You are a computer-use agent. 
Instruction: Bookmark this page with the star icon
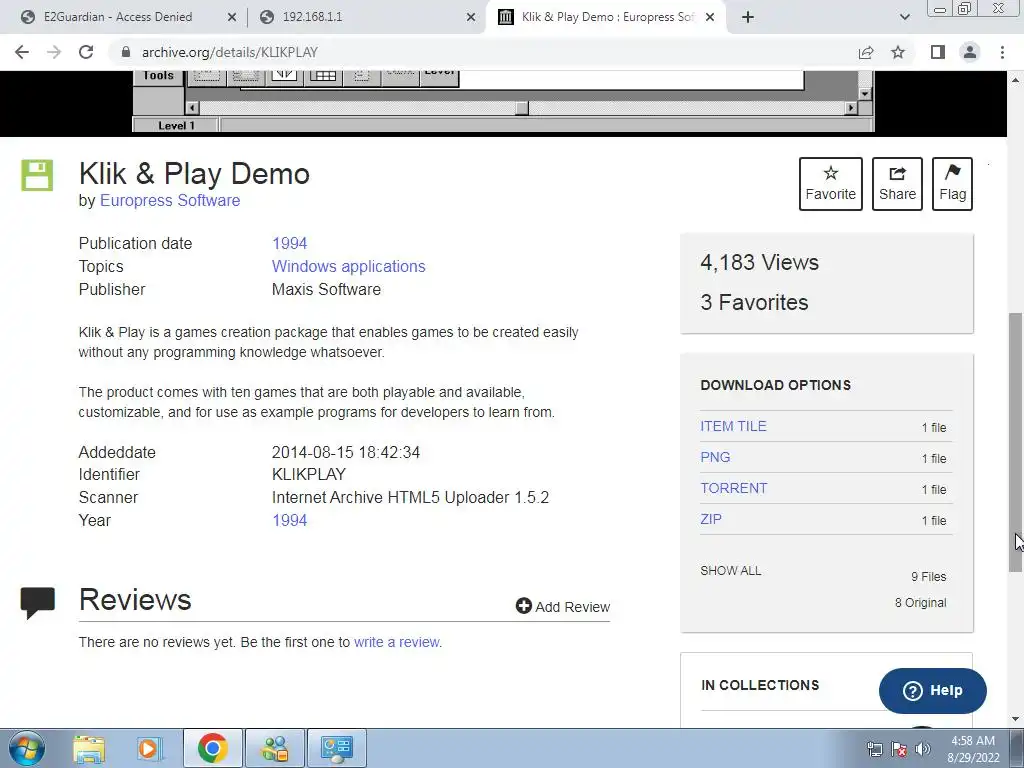898,52
